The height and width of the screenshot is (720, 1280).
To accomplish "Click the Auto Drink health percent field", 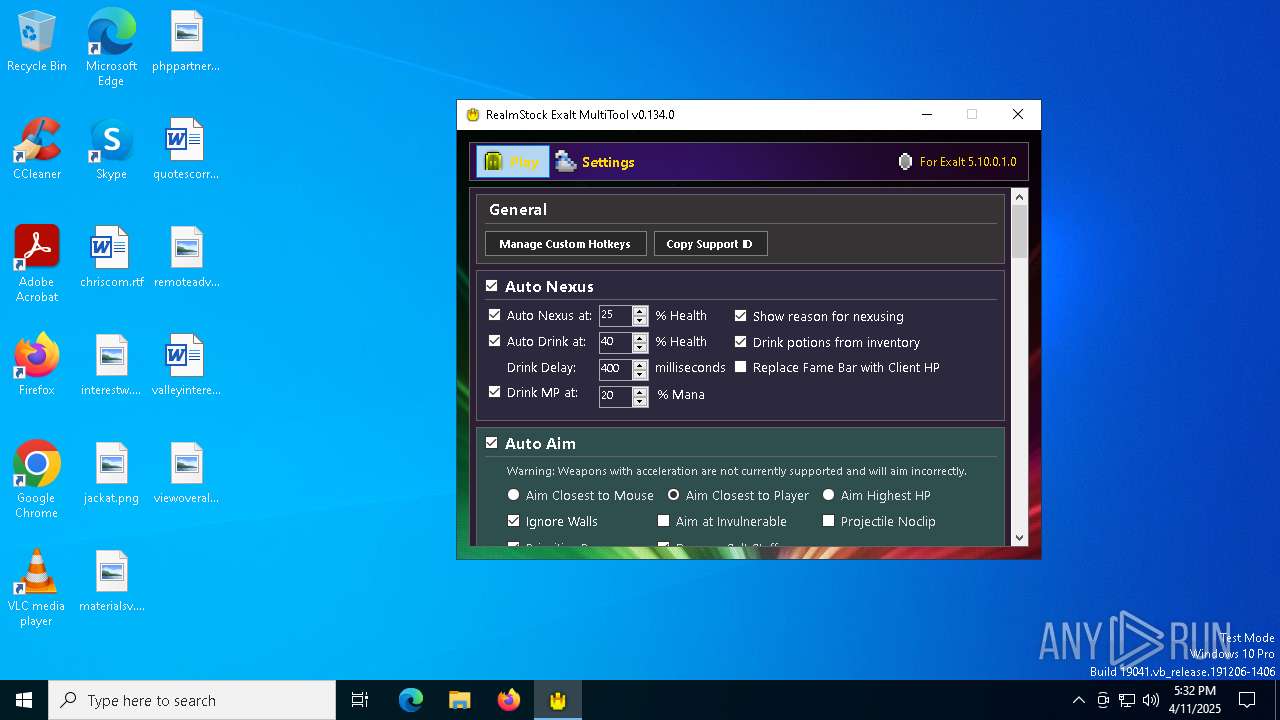I will tap(615, 342).
